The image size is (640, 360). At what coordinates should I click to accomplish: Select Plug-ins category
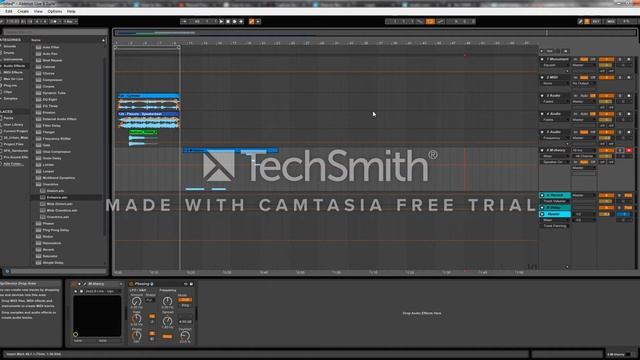[11, 85]
